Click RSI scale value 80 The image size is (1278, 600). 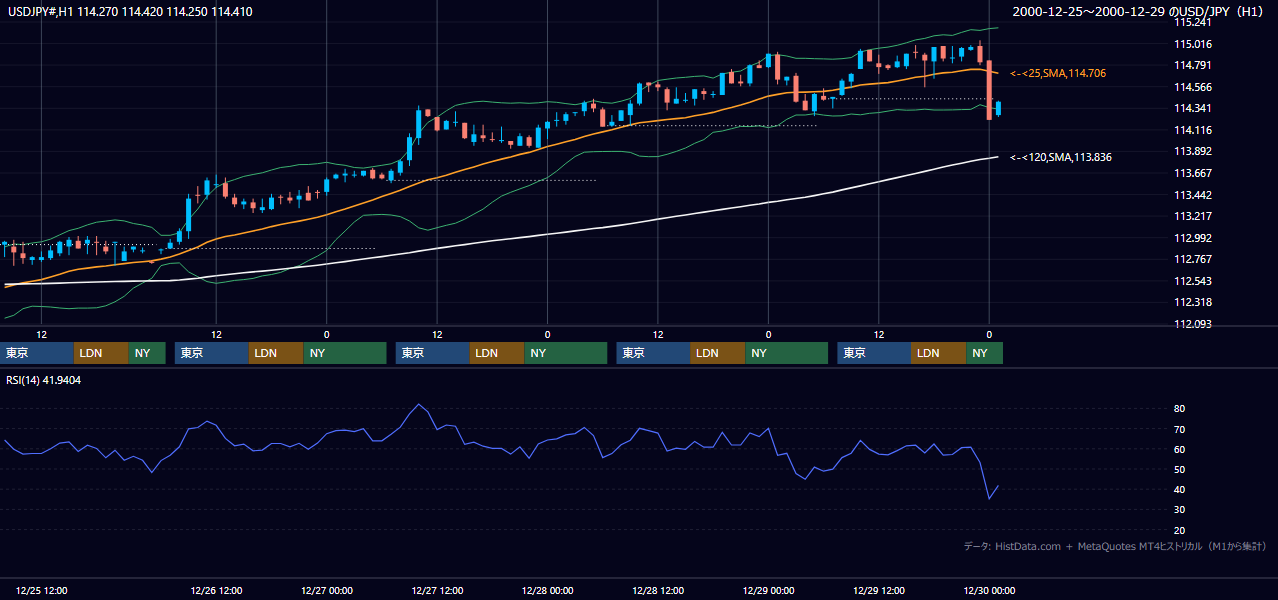pyautogui.click(x=1180, y=409)
